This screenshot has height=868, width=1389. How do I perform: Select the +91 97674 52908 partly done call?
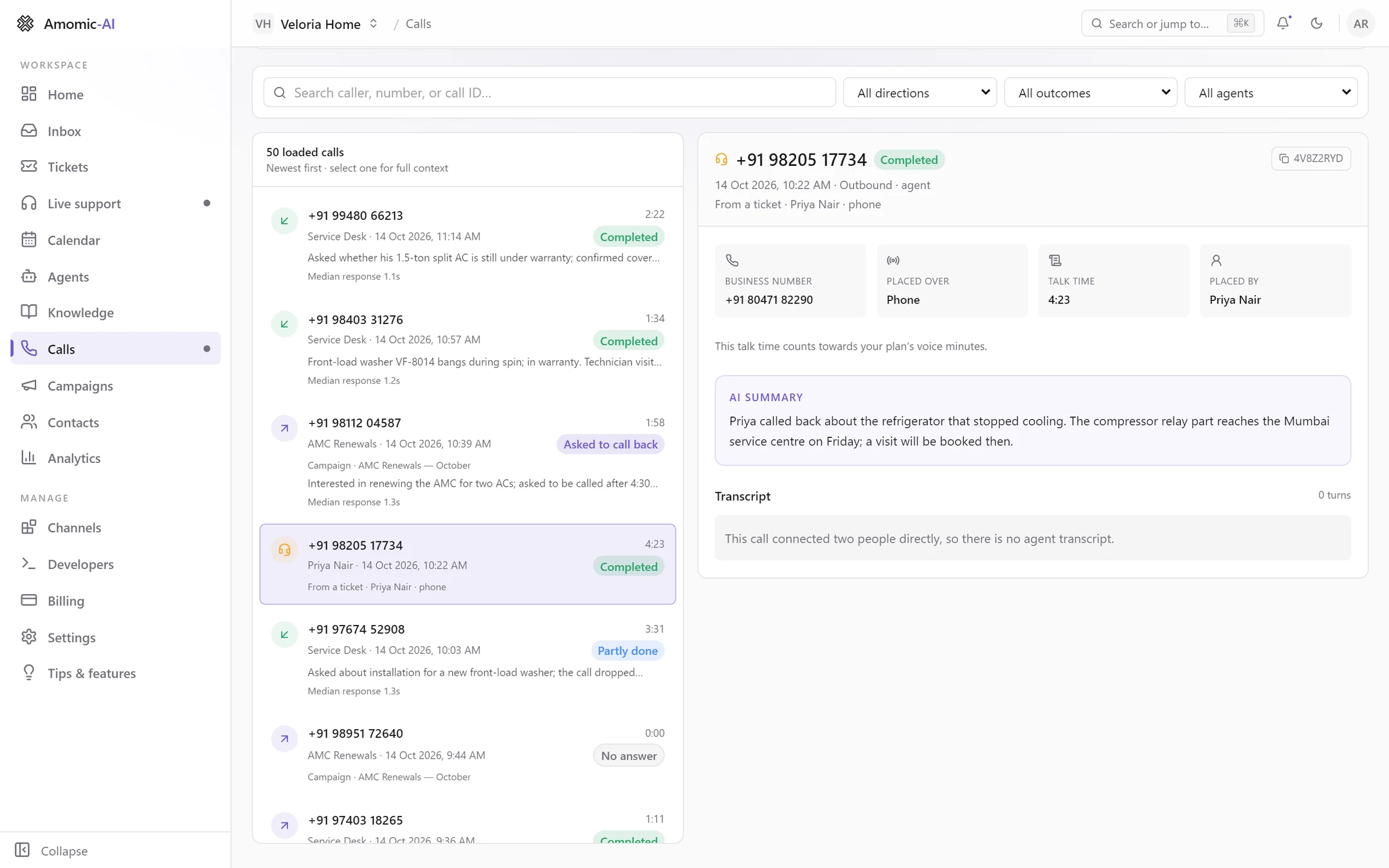coord(468,659)
